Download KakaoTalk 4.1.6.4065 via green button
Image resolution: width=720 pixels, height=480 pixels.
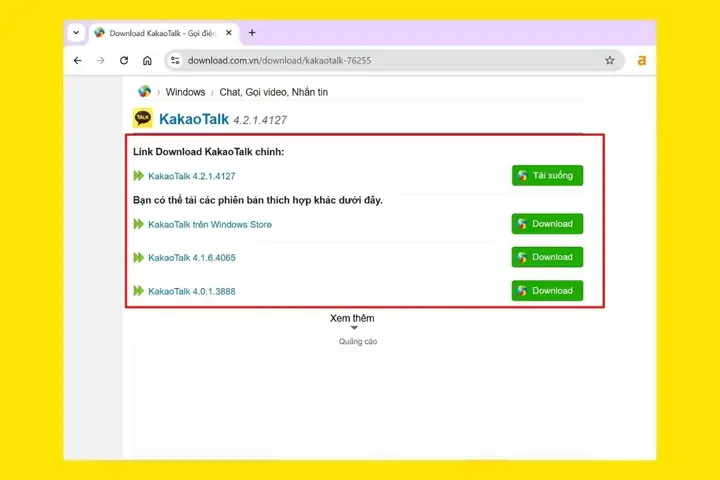(547, 257)
